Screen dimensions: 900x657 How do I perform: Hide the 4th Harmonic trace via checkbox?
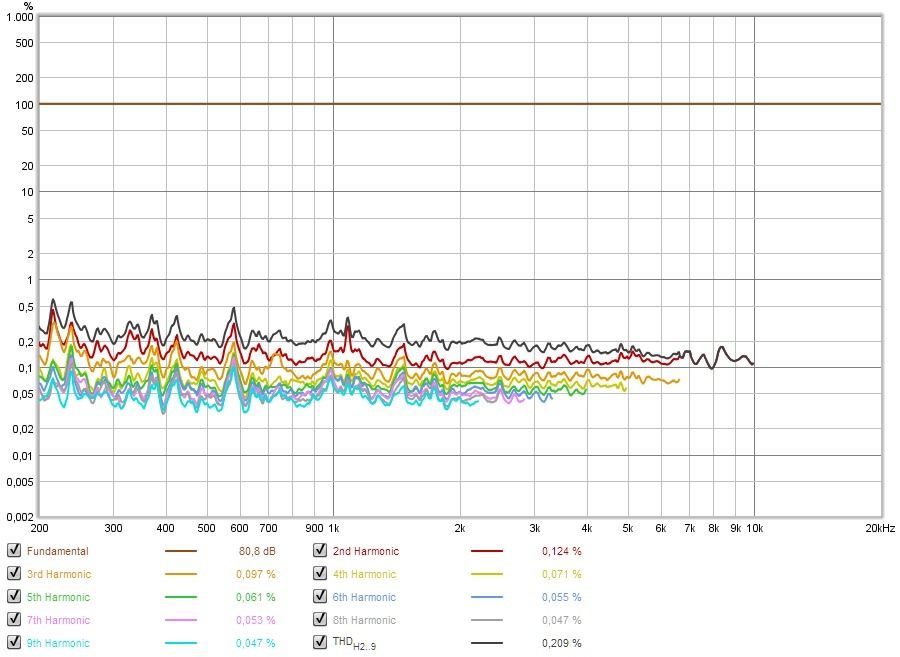(x=320, y=574)
